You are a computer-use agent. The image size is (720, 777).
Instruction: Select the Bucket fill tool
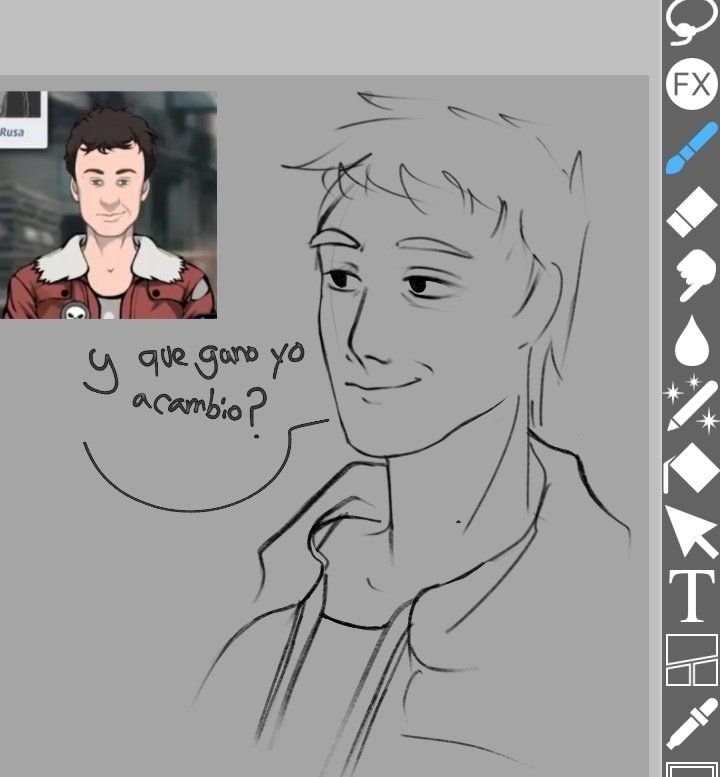691,467
